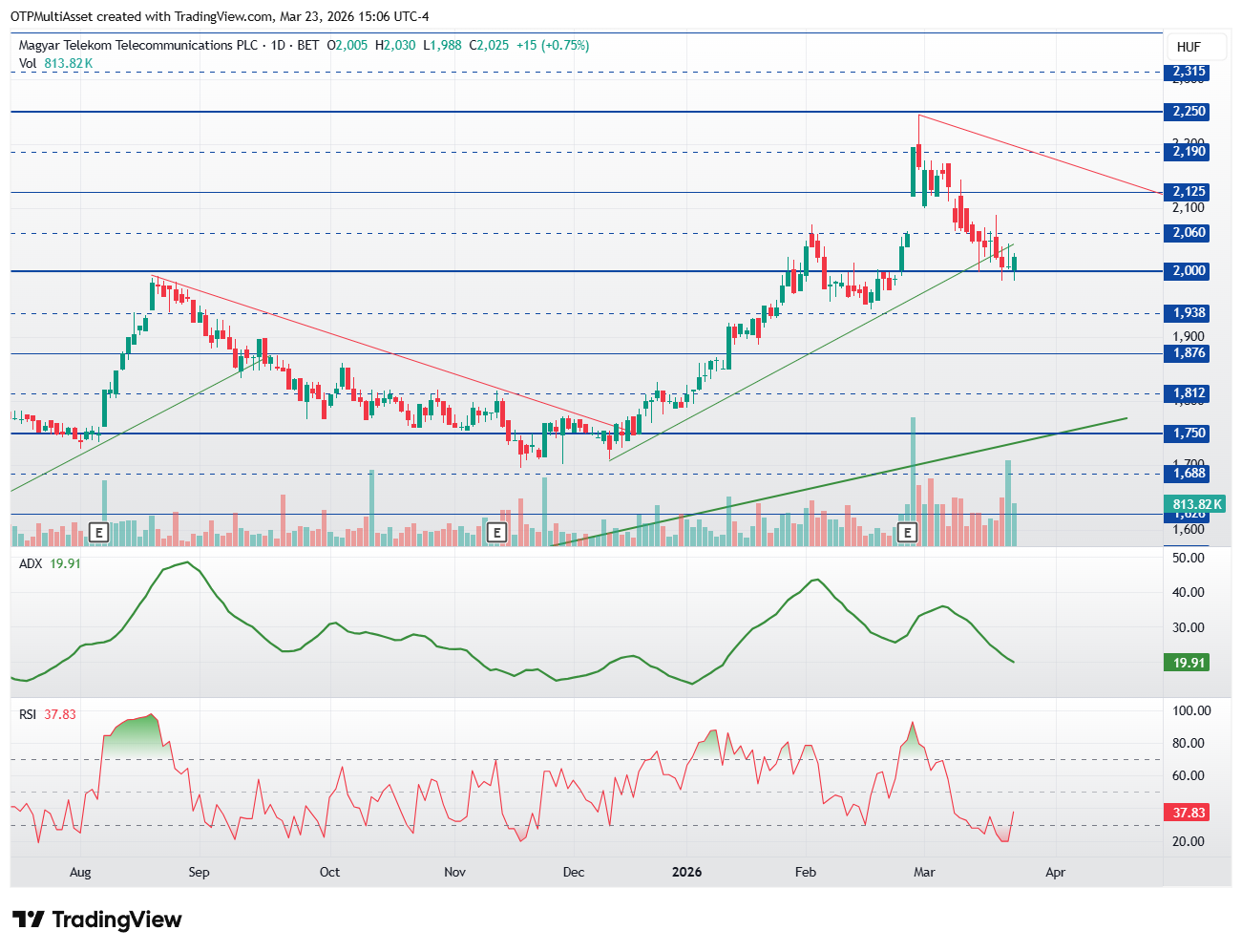Select the 1,688 price level label

pyautogui.click(x=1189, y=474)
